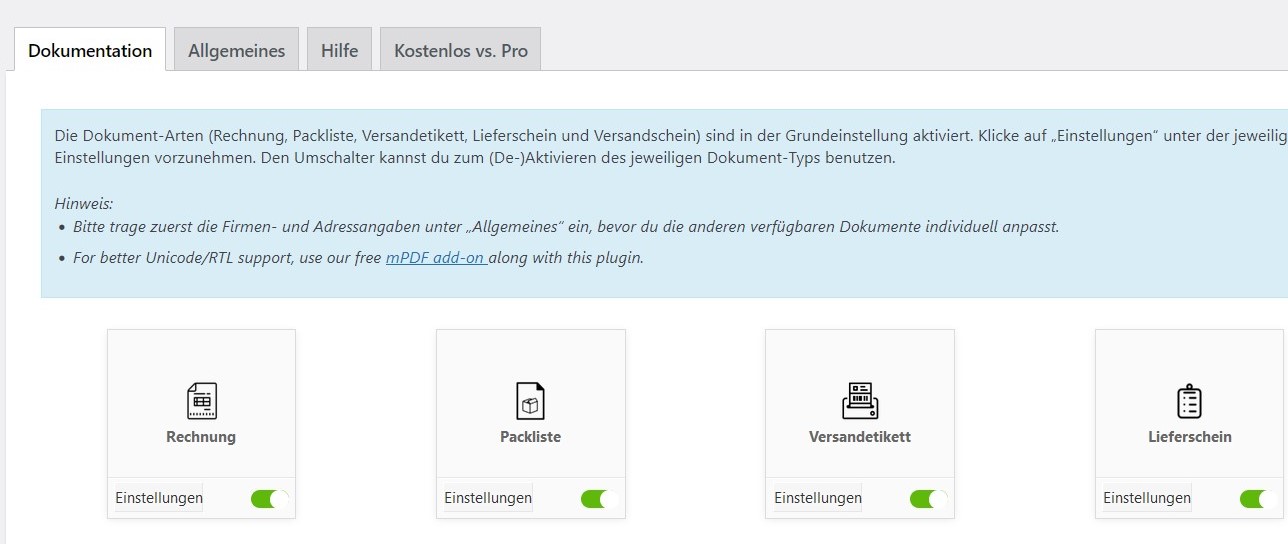Toggle the Versandetikett document switch
Image resolution: width=1288 pixels, height=544 pixels.
928,498
